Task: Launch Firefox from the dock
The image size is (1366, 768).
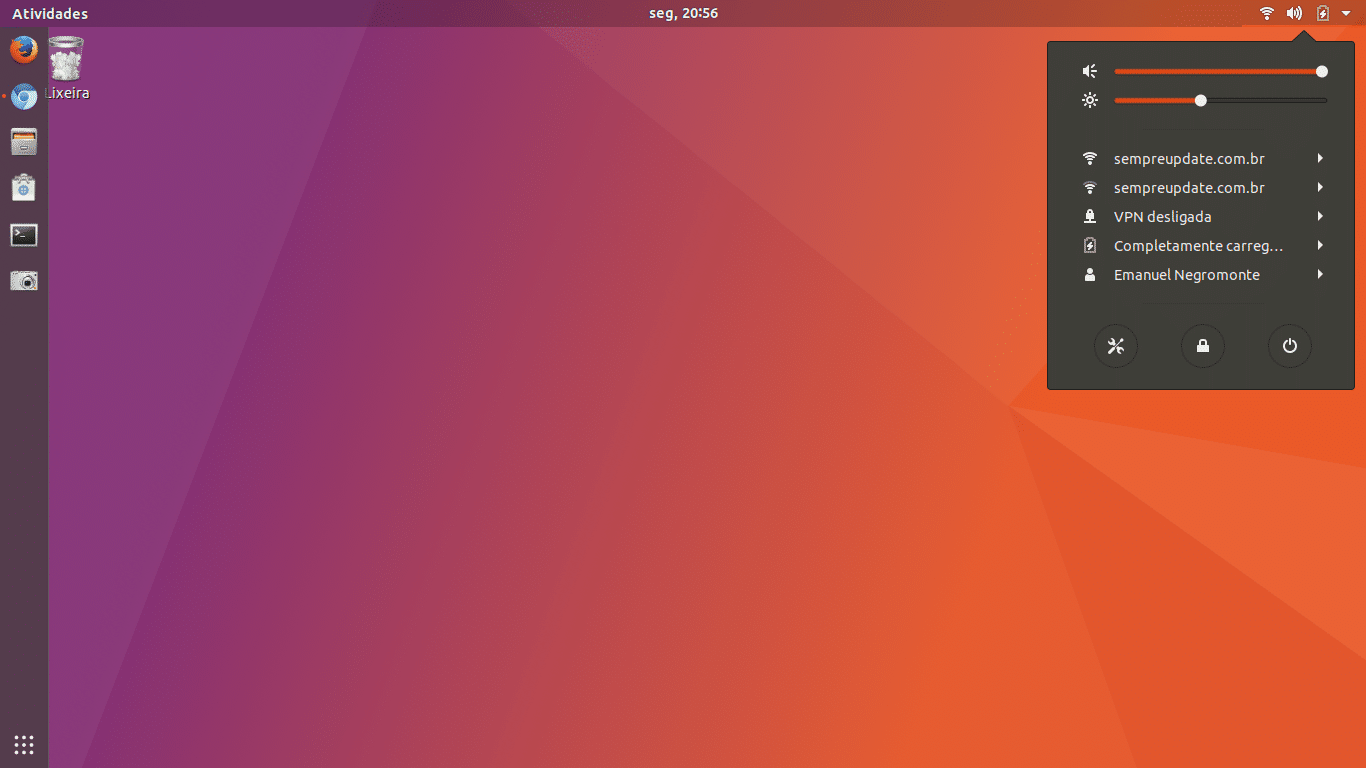Action: (24, 49)
